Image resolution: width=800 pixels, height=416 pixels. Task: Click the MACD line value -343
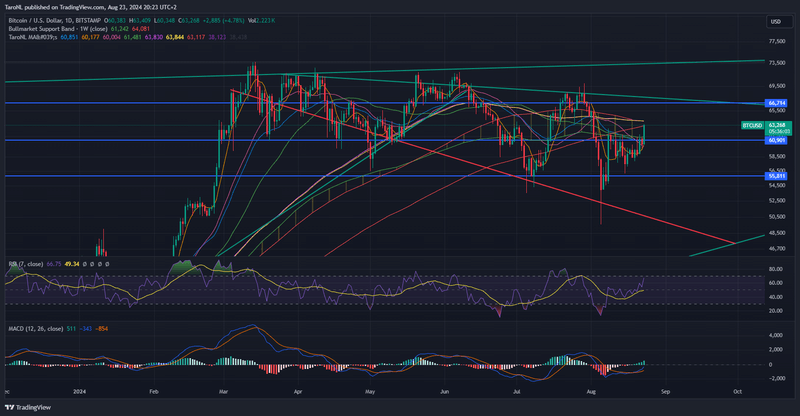85,329
